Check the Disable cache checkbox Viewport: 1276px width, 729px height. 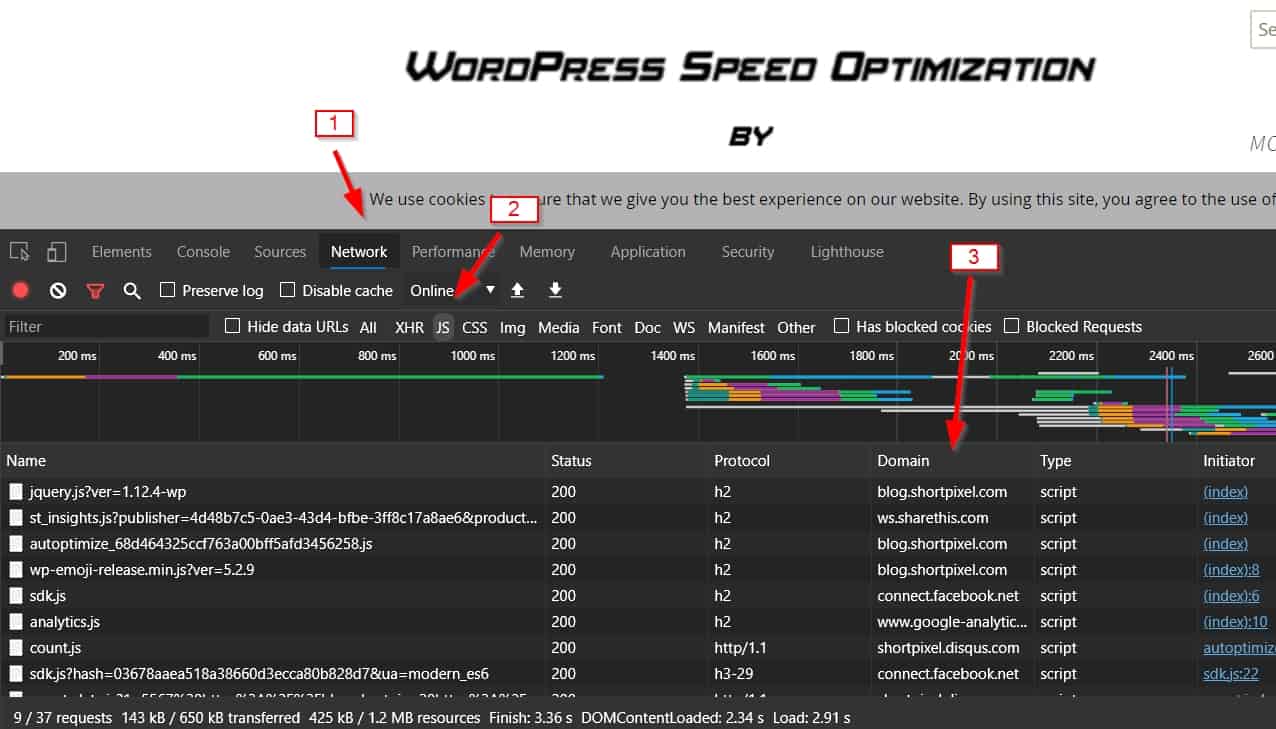coord(288,290)
